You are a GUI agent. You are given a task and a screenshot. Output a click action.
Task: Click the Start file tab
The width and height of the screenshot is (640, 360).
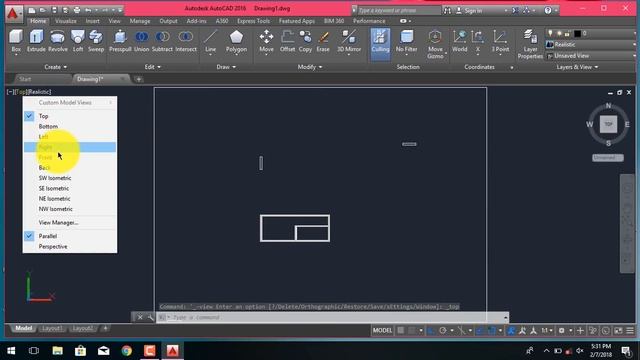point(25,79)
